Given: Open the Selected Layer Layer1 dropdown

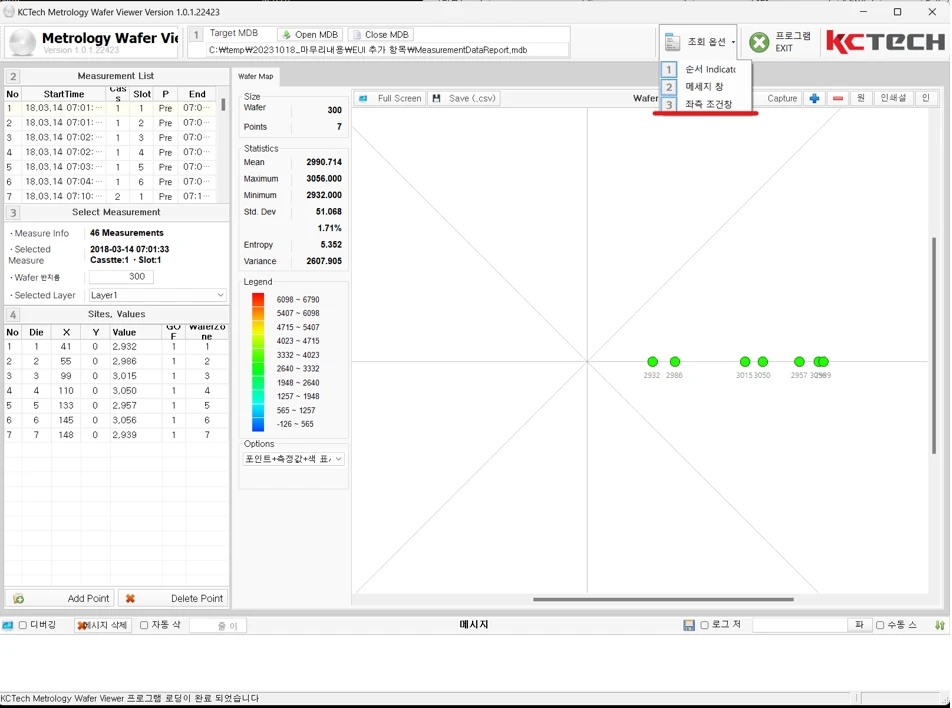Looking at the screenshot, I should coord(157,295).
